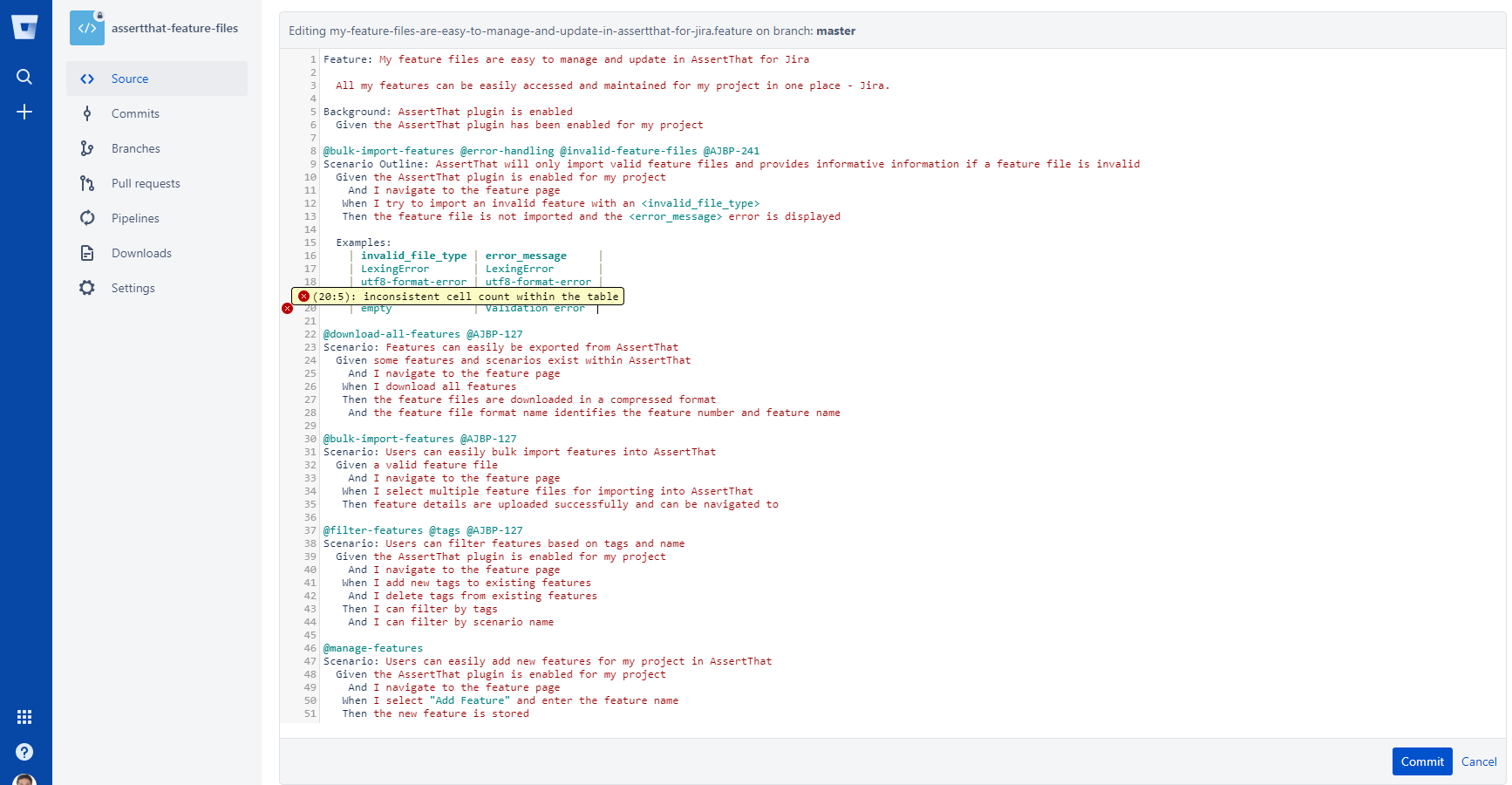The image size is (1512, 785).
Task: Click the invalid_file_type table header
Action: tap(414, 256)
